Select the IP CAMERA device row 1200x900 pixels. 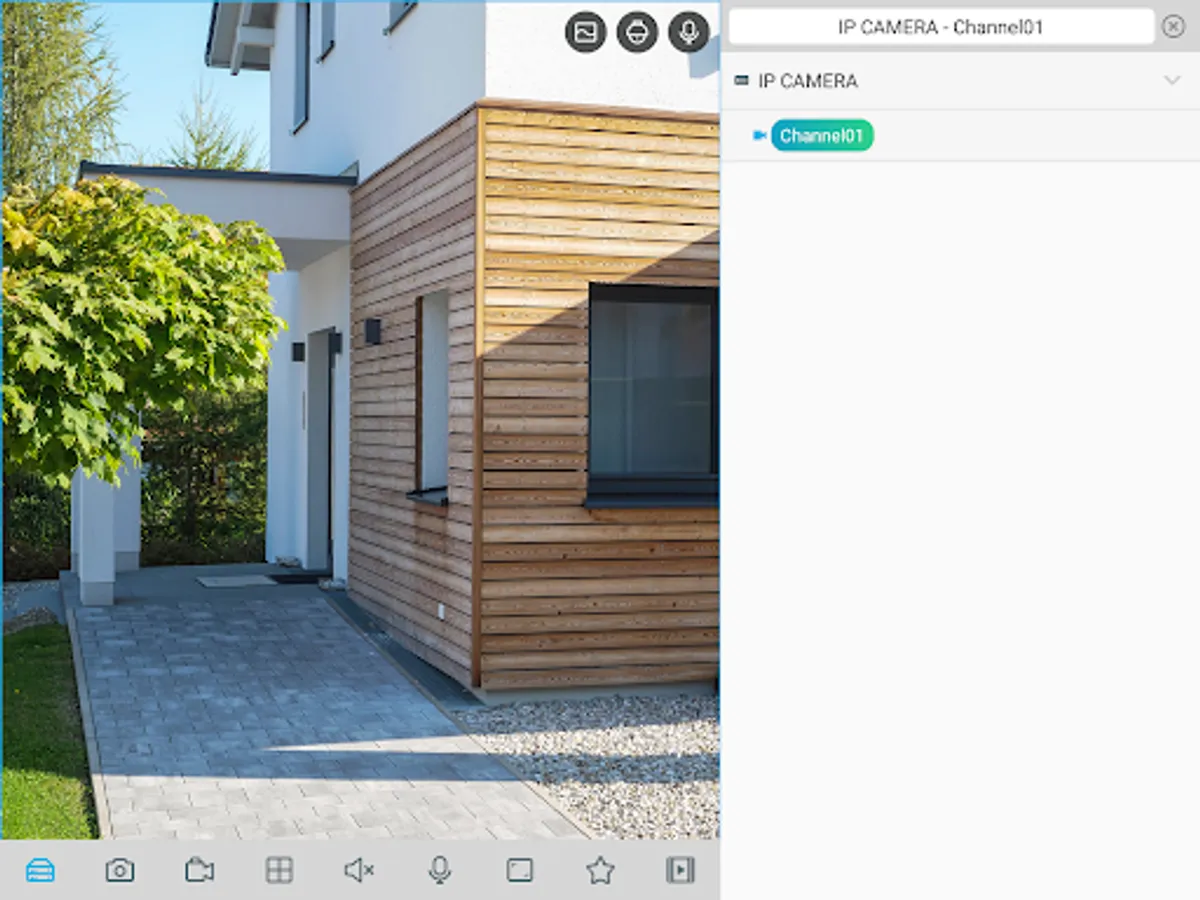point(960,81)
